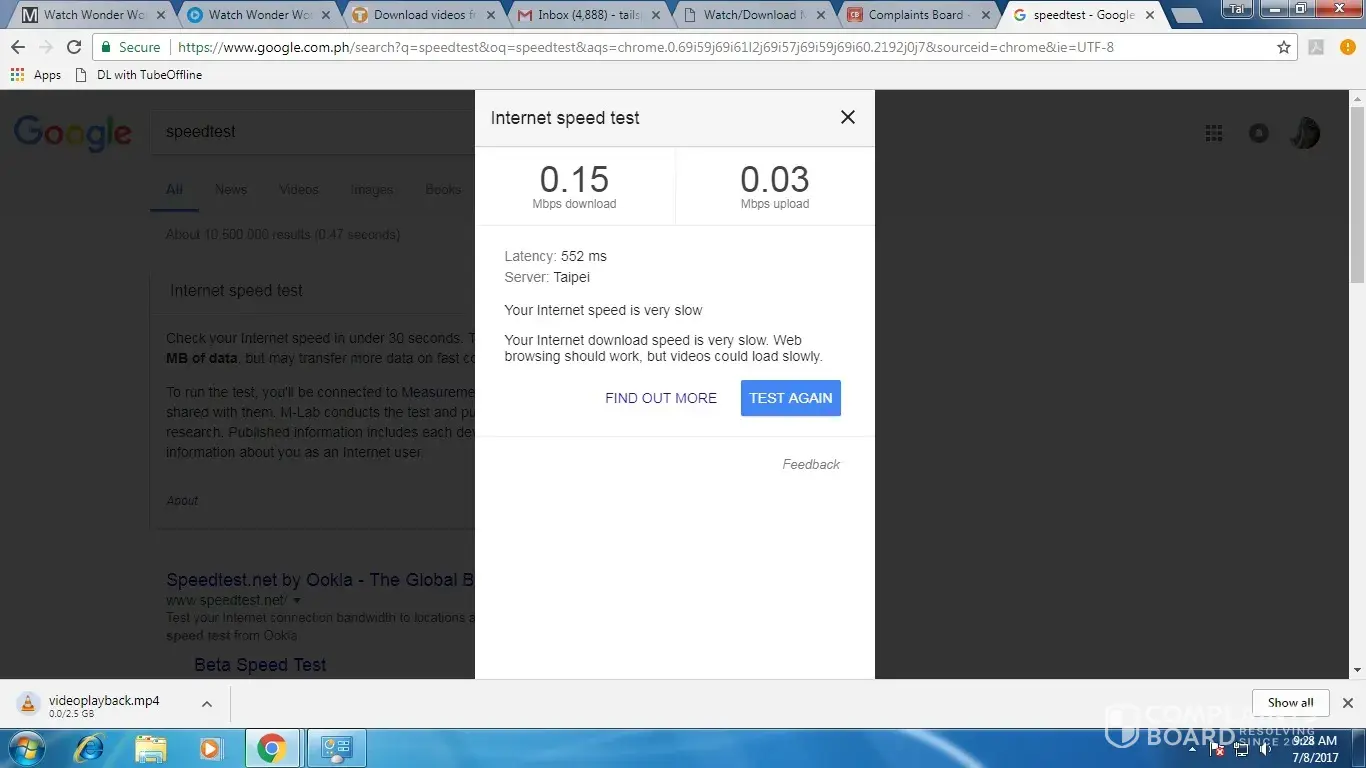Click the TEST AGAIN button
Screen dimensions: 1366x768
(790, 398)
